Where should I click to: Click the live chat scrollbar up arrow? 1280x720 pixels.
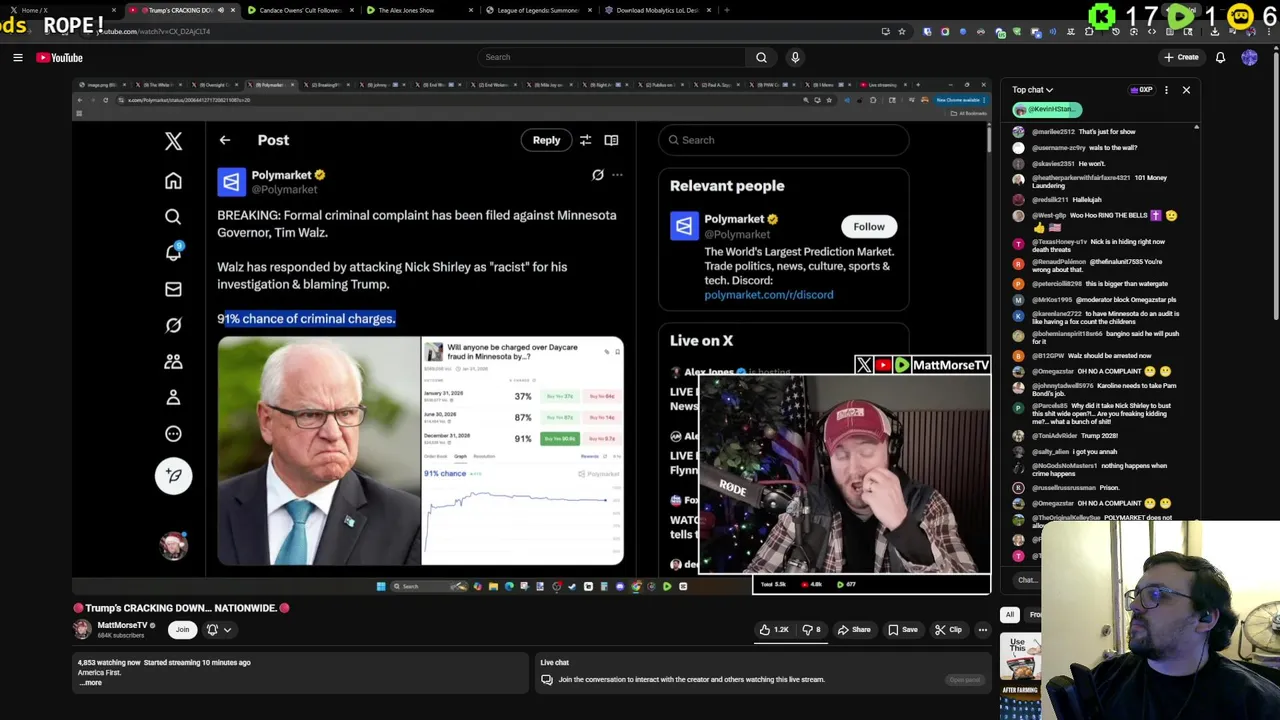[x=1196, y=128]
